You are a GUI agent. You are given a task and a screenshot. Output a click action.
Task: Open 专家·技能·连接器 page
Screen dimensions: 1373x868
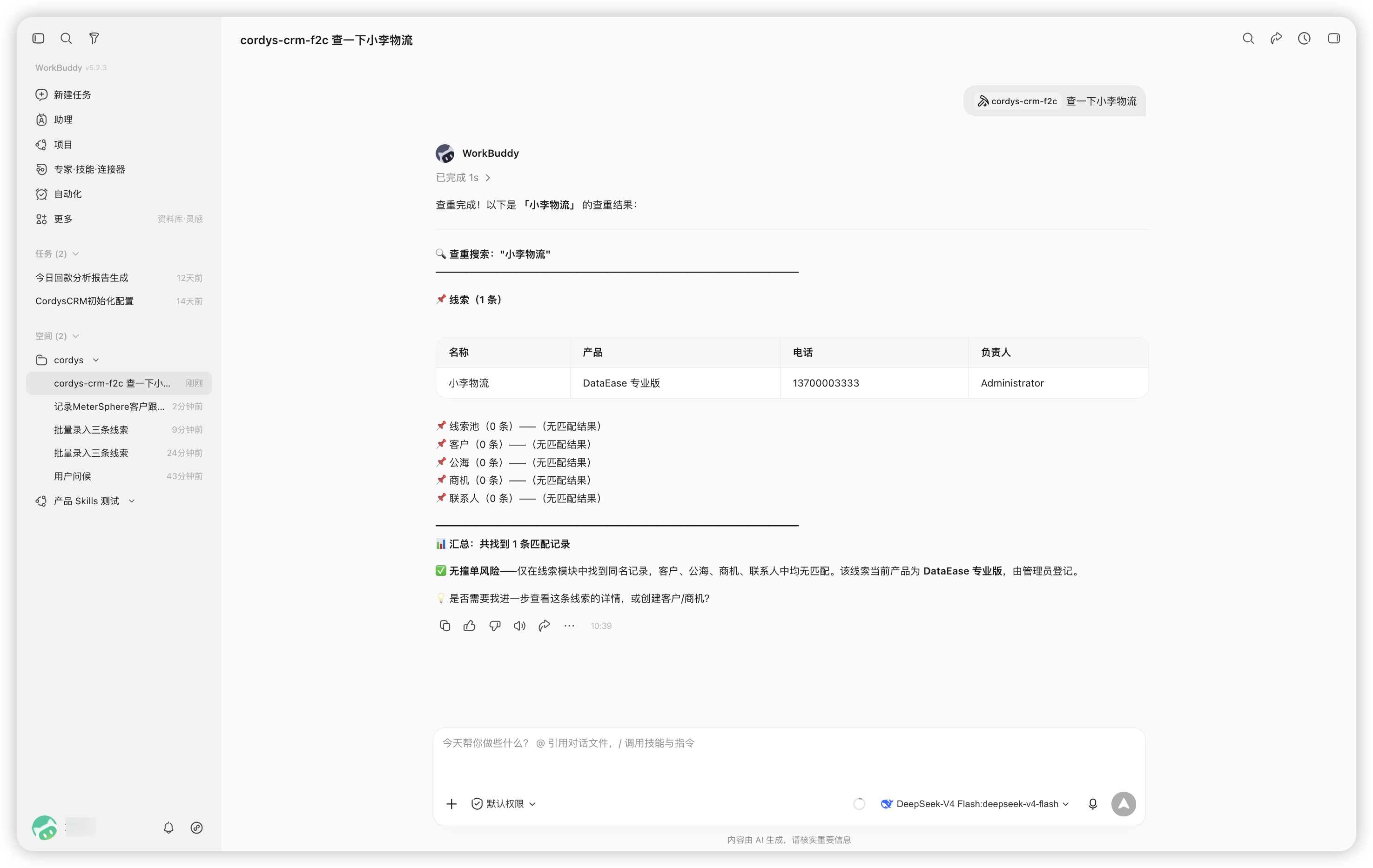coord(120,169)
